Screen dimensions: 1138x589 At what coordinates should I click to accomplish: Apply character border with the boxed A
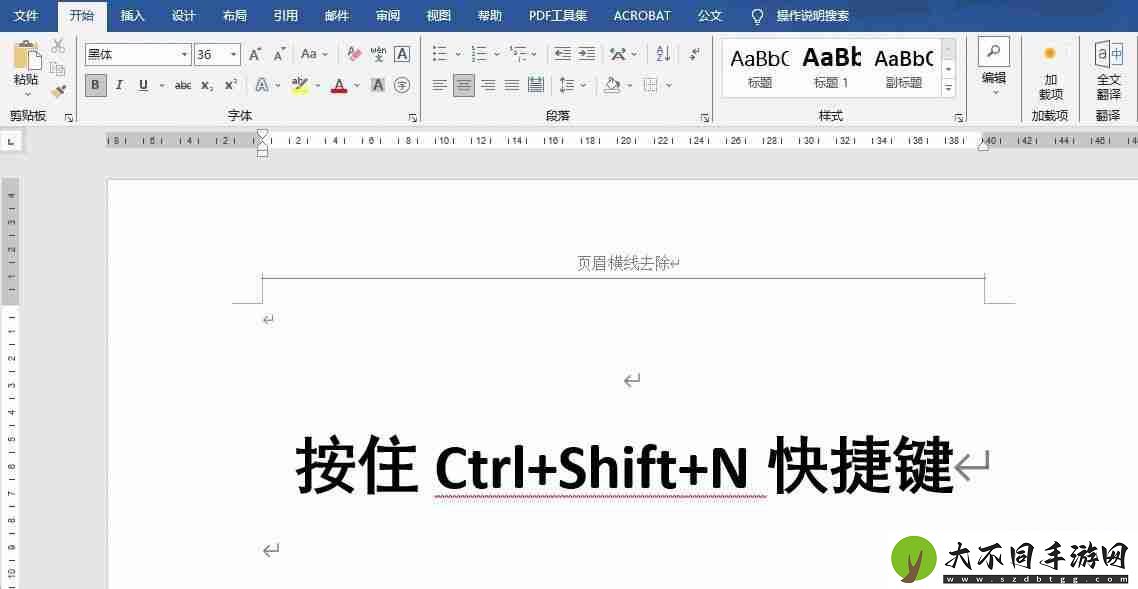click(x=402, y=54)
